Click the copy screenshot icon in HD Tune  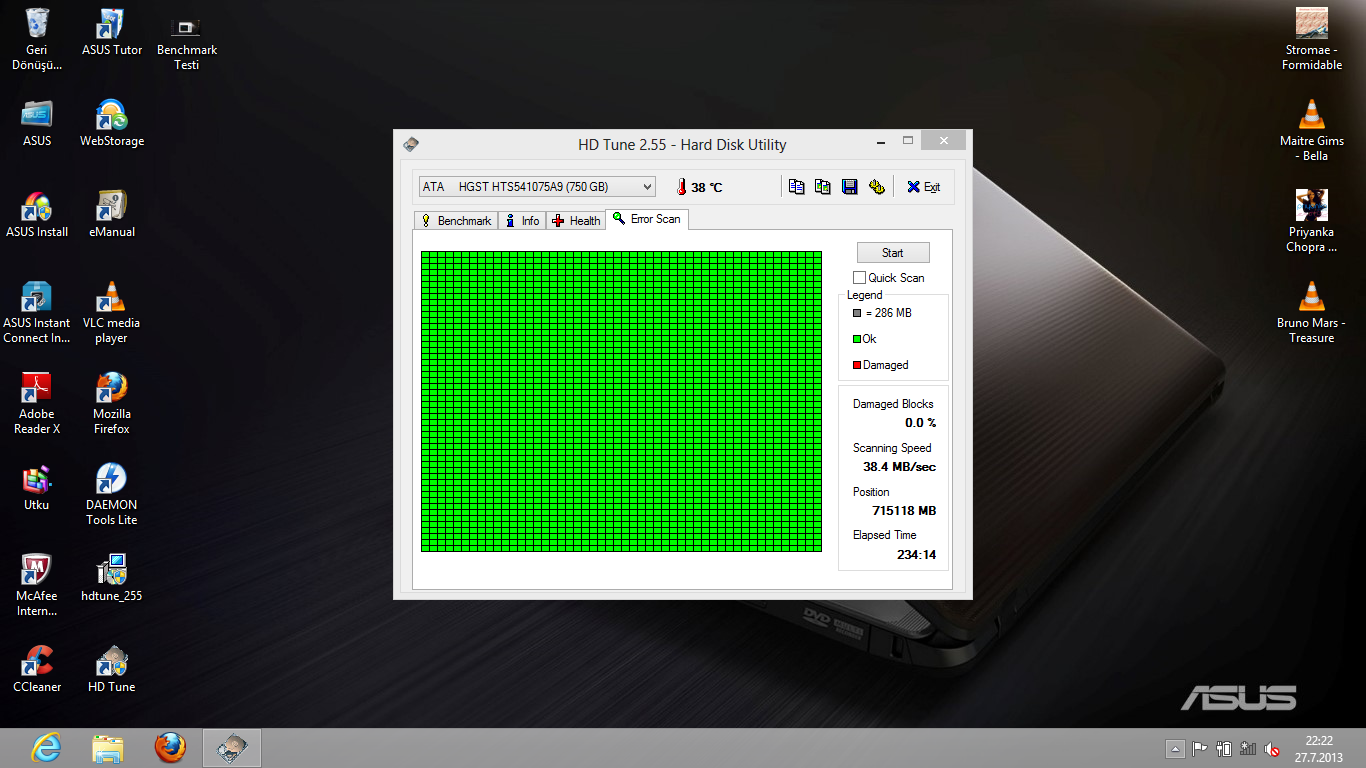(x=822, y=187)
